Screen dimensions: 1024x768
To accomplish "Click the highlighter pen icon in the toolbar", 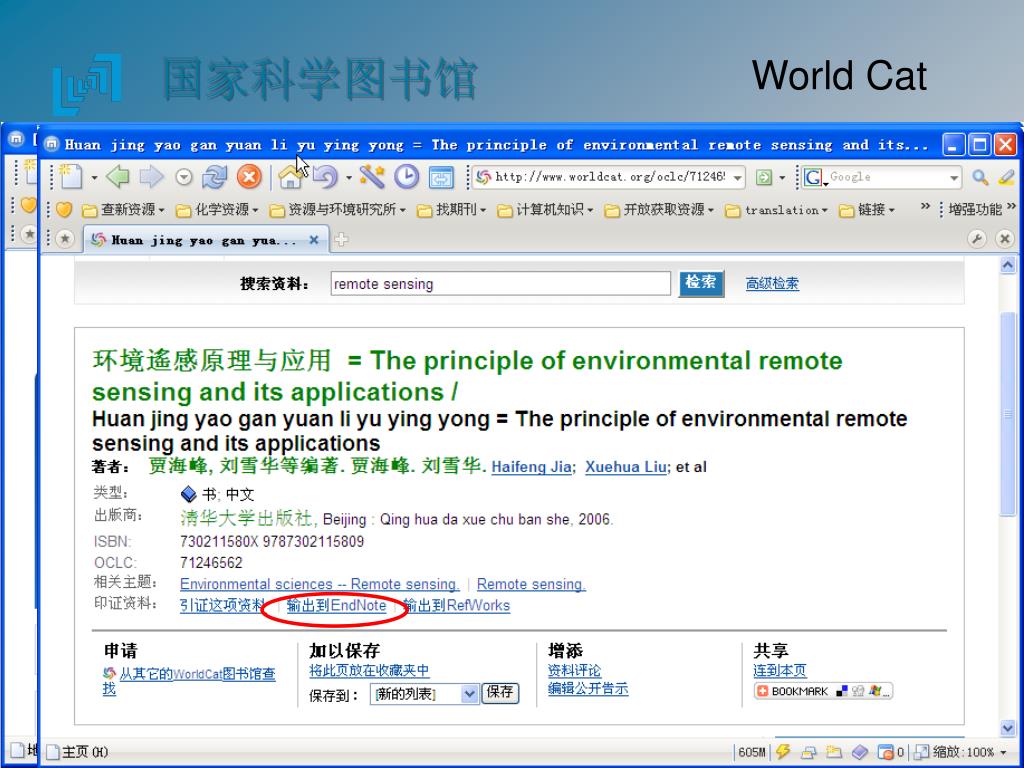I will (1006, 177).
